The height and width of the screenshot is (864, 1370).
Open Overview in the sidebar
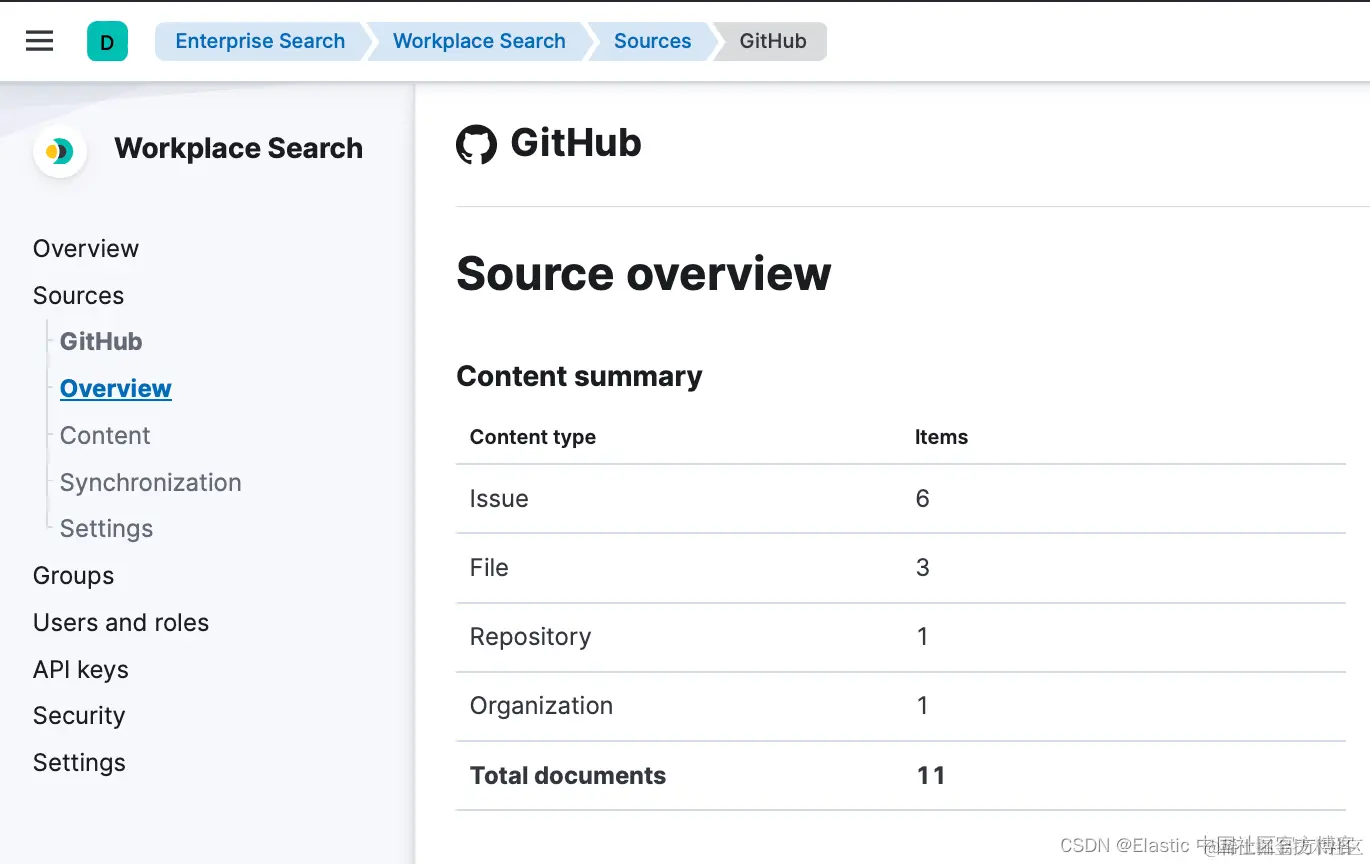click(86, 248)
